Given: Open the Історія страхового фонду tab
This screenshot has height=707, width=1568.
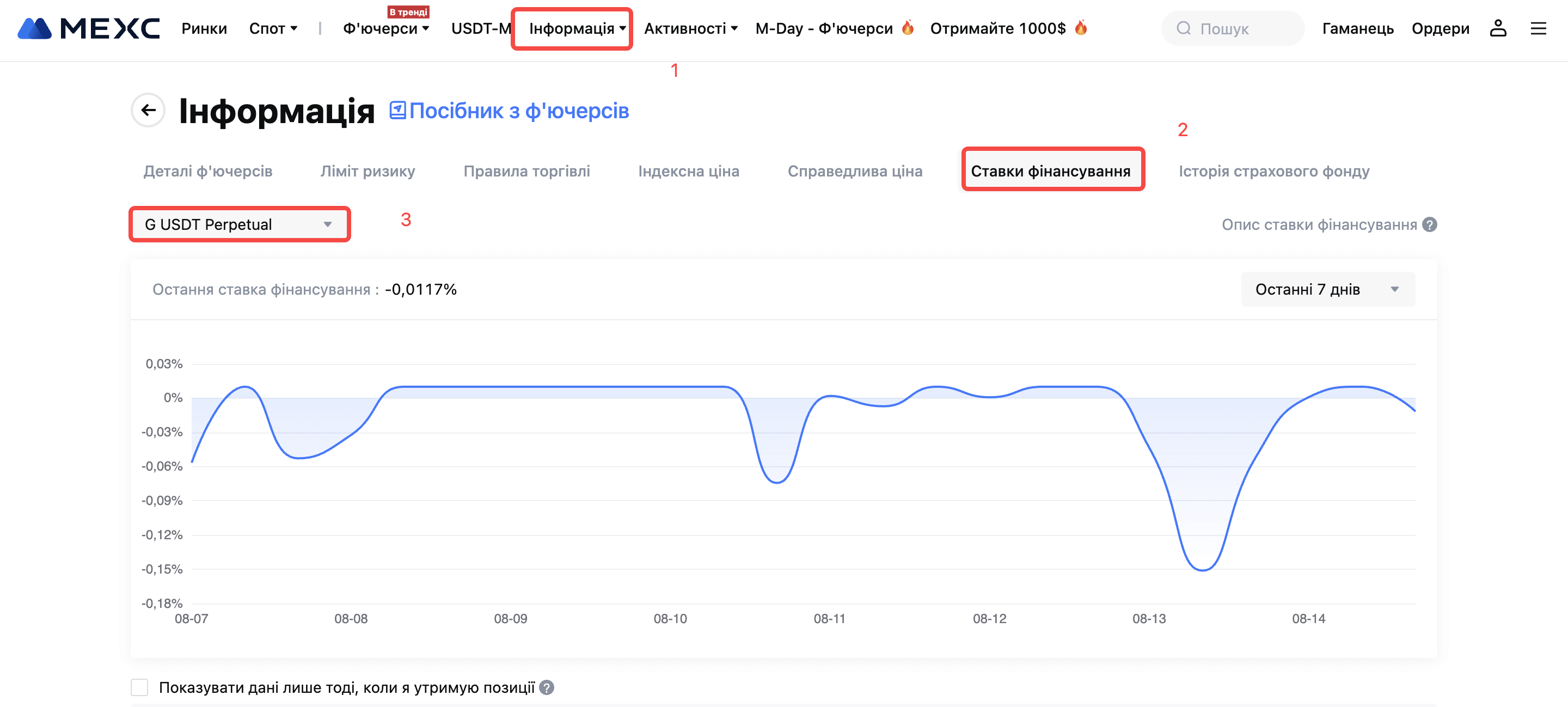Looking at the screenshot, I should pyautogui.click(x=1273, y=171).
